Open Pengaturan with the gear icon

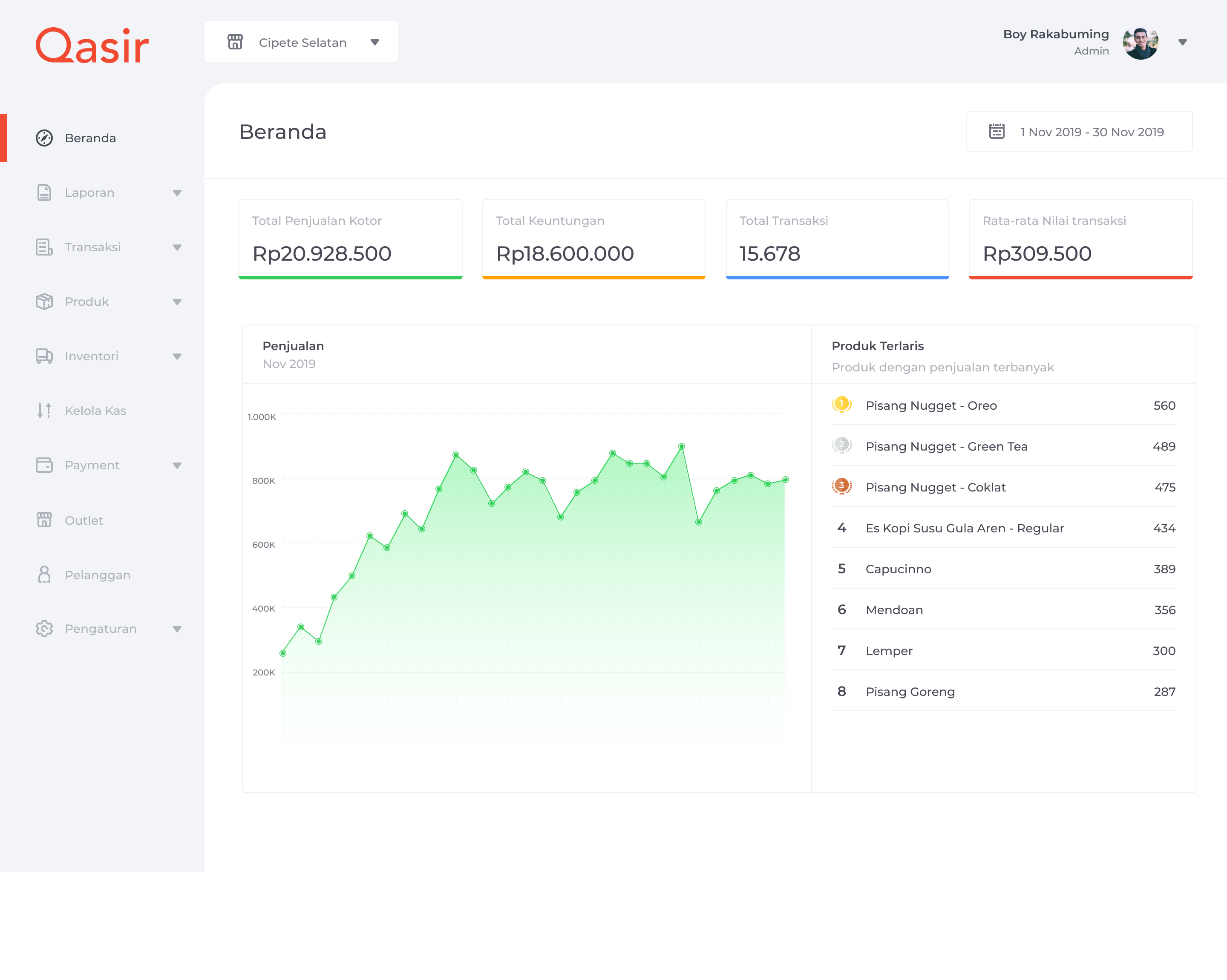coord(44,629)
